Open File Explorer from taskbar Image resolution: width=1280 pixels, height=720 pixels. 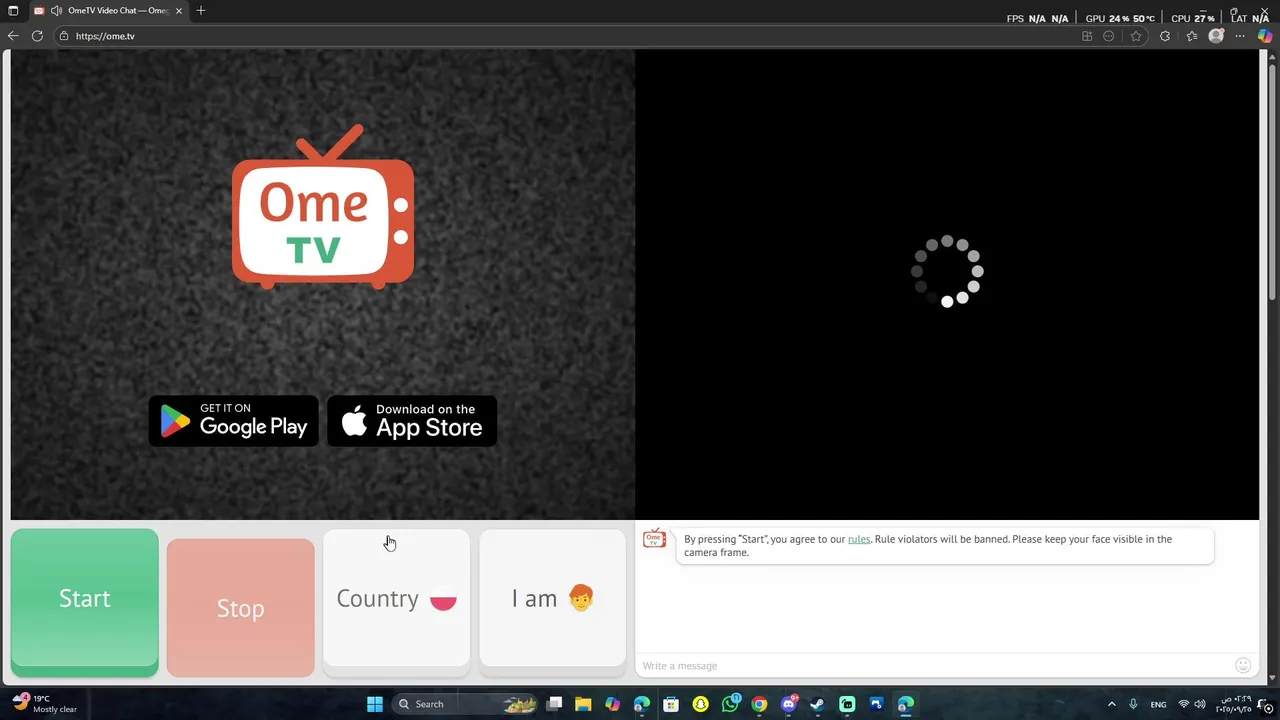(583, 704)
